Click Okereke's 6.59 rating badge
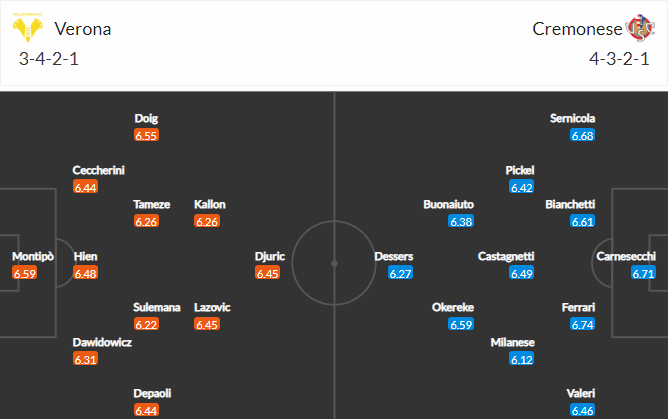The width and height of the screenshot is (668, 419). 461,324
